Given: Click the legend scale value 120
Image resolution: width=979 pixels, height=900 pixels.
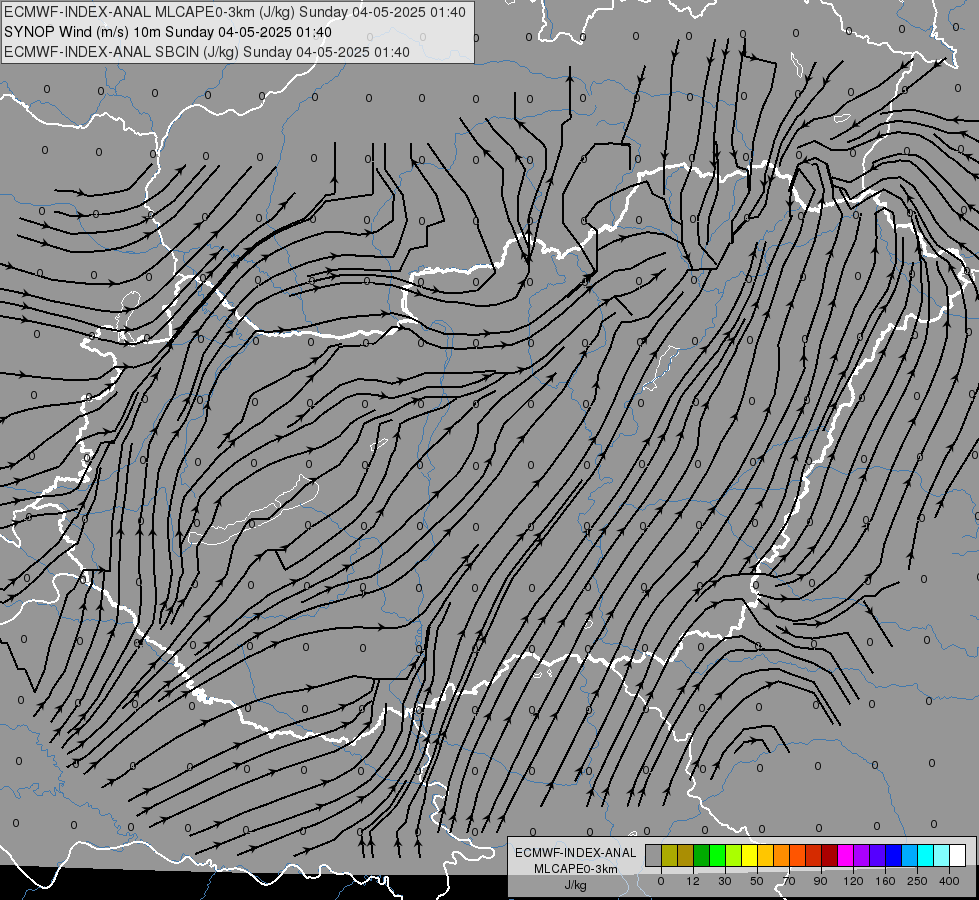Looking at the screenshot, I should pyautogui.click(x=853, y=881).
